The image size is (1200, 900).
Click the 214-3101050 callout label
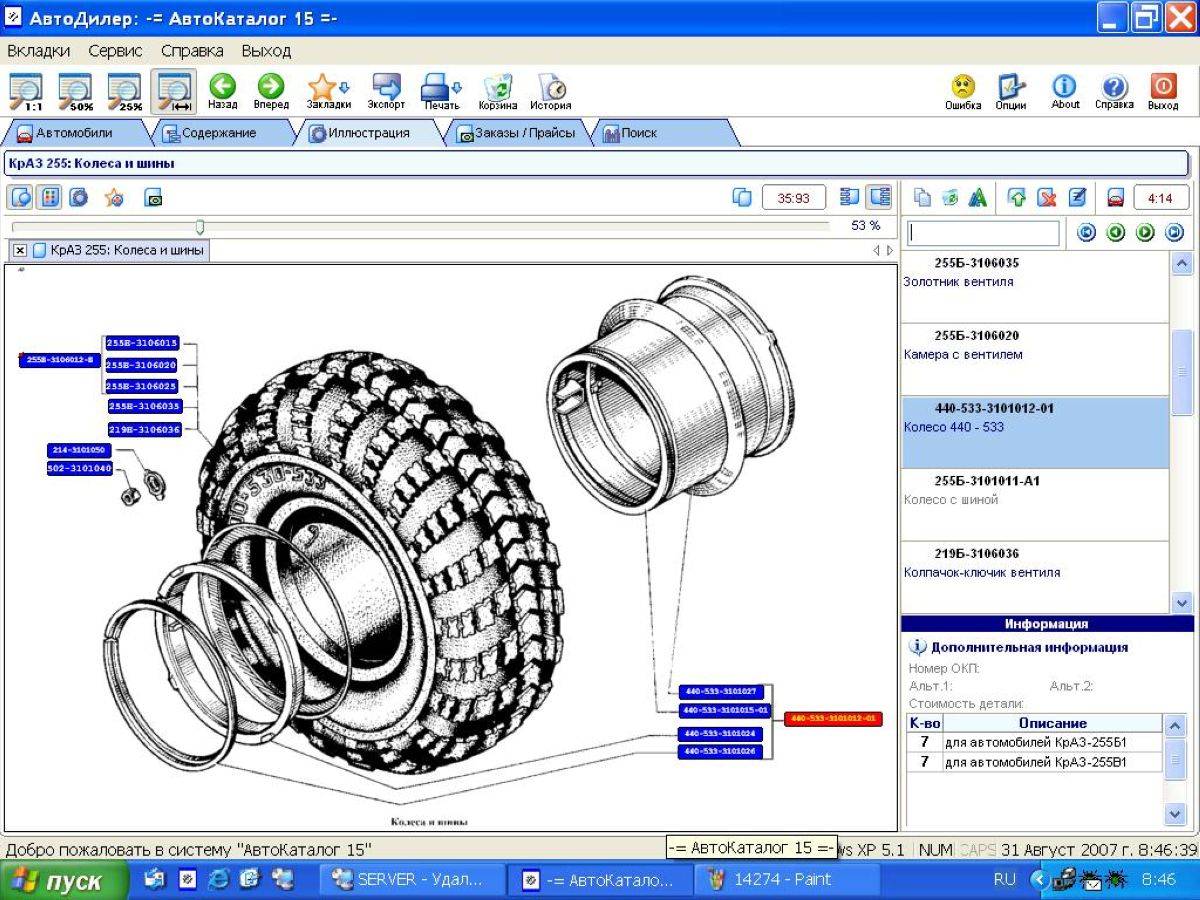click(x=80, y=450)
